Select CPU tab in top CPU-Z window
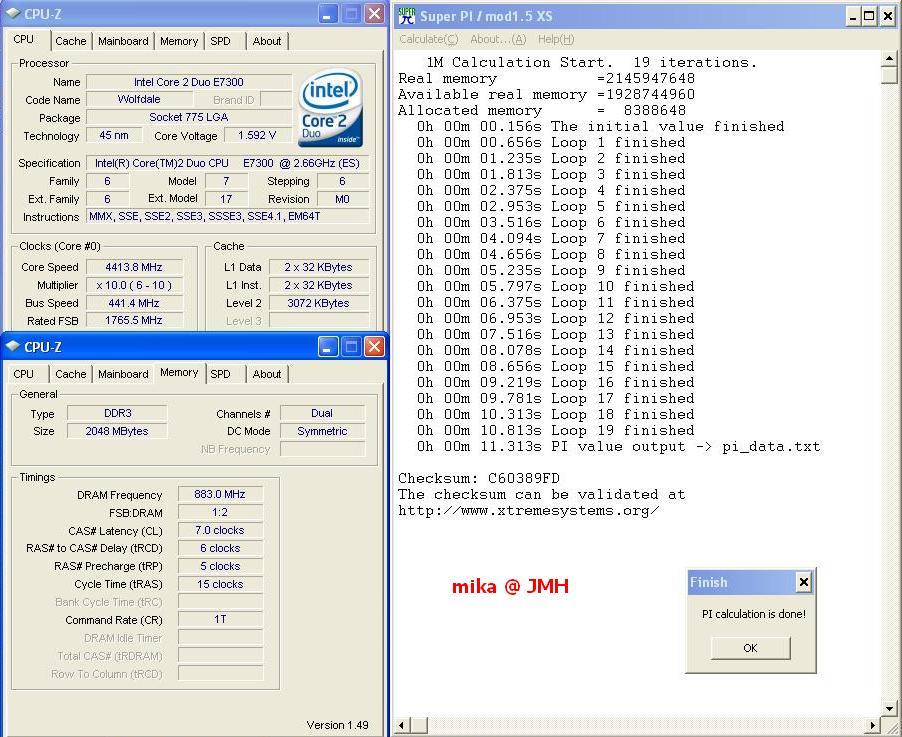 click(x=24, y=39)
